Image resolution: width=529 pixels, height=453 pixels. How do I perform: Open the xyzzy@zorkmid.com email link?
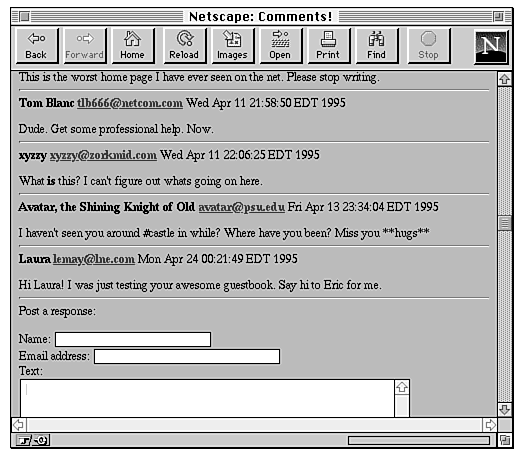103,155
